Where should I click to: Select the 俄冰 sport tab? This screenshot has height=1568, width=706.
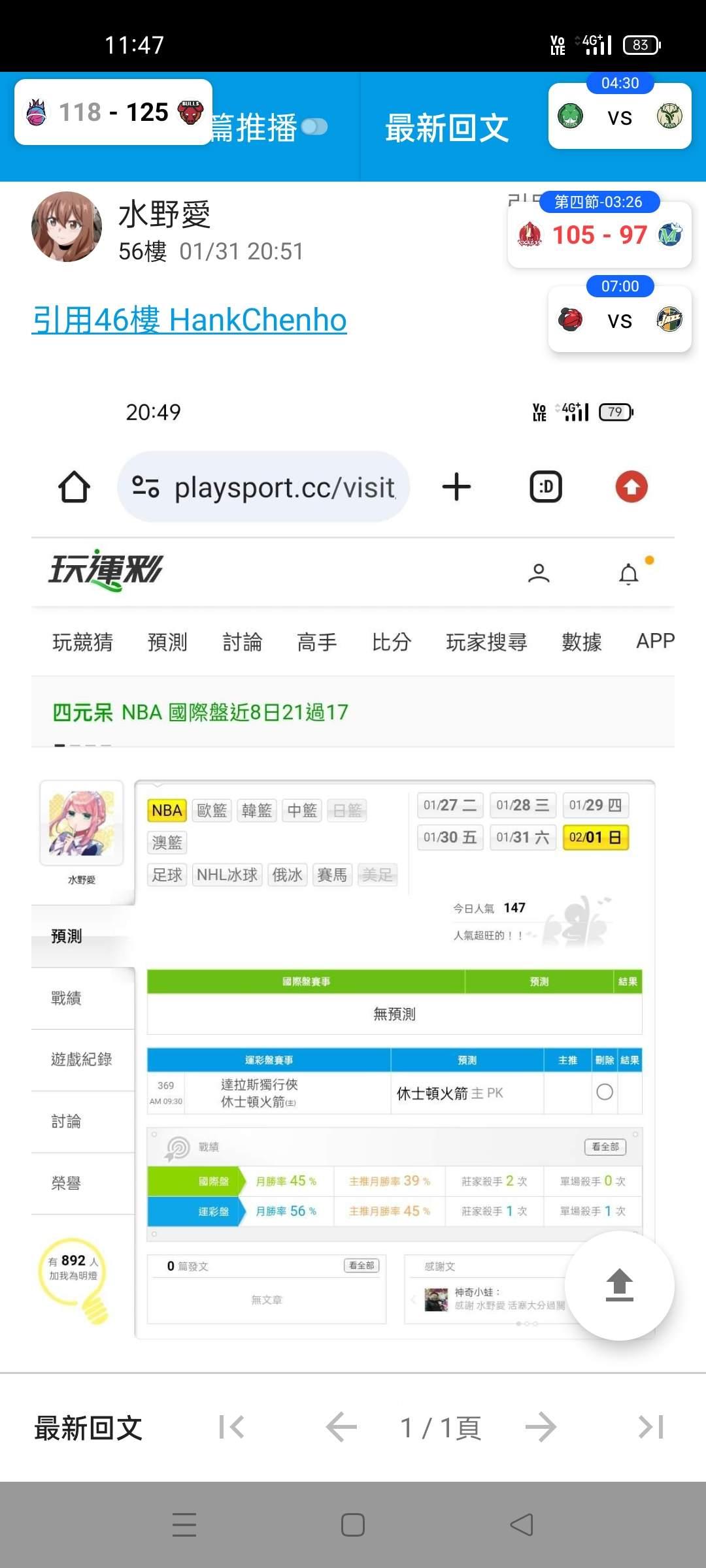point(288,875)
